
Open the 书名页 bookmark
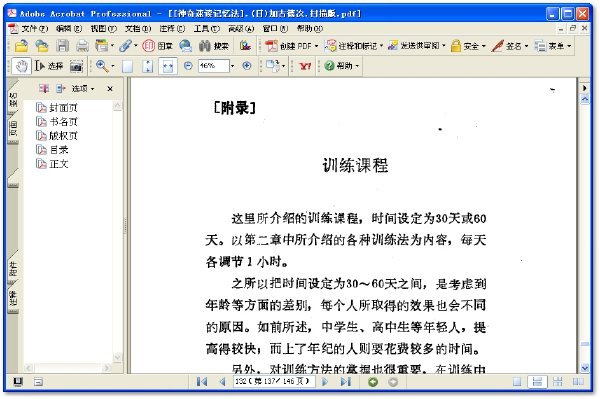pos(57,122)
